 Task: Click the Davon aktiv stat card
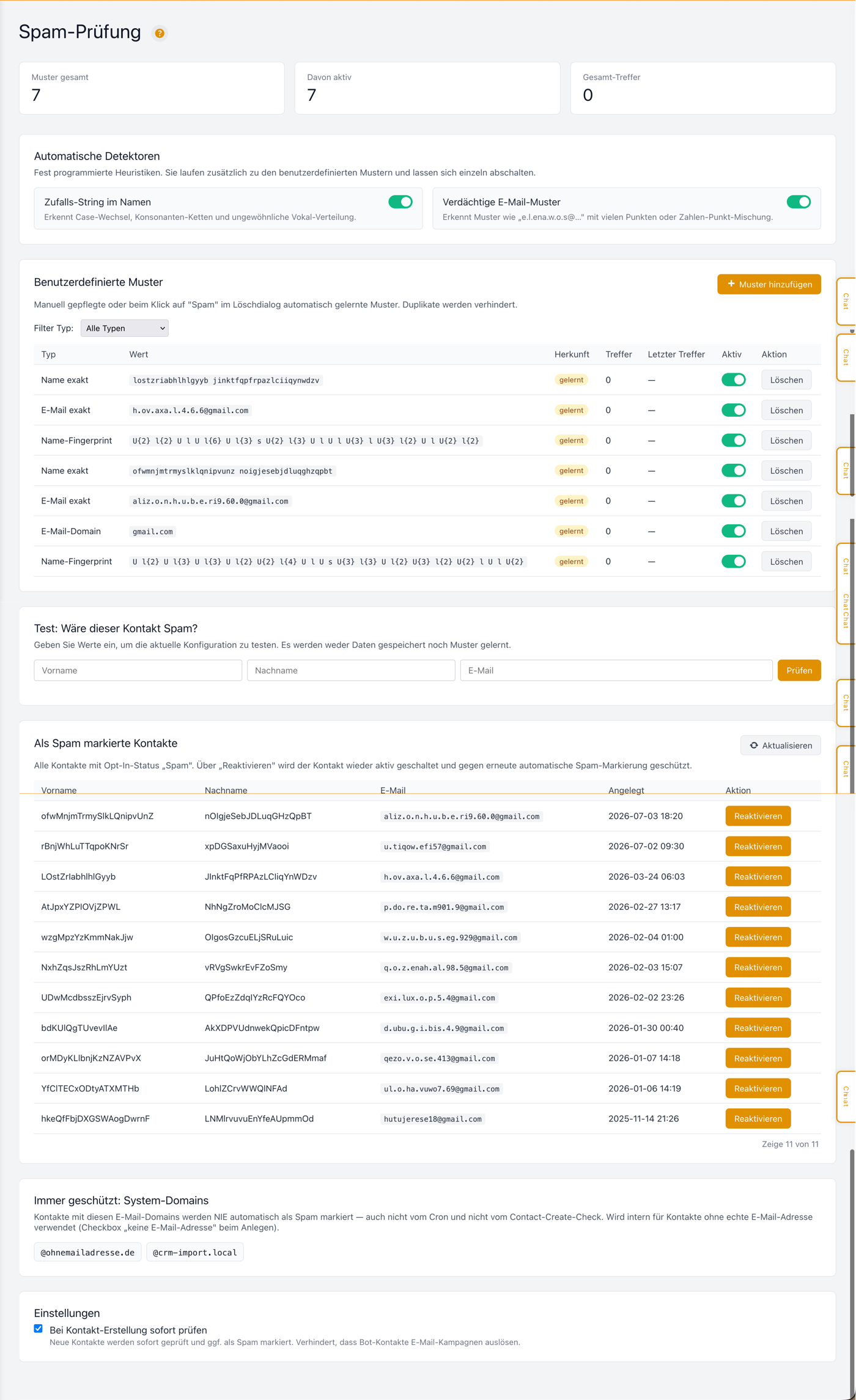tap(427, 88)
